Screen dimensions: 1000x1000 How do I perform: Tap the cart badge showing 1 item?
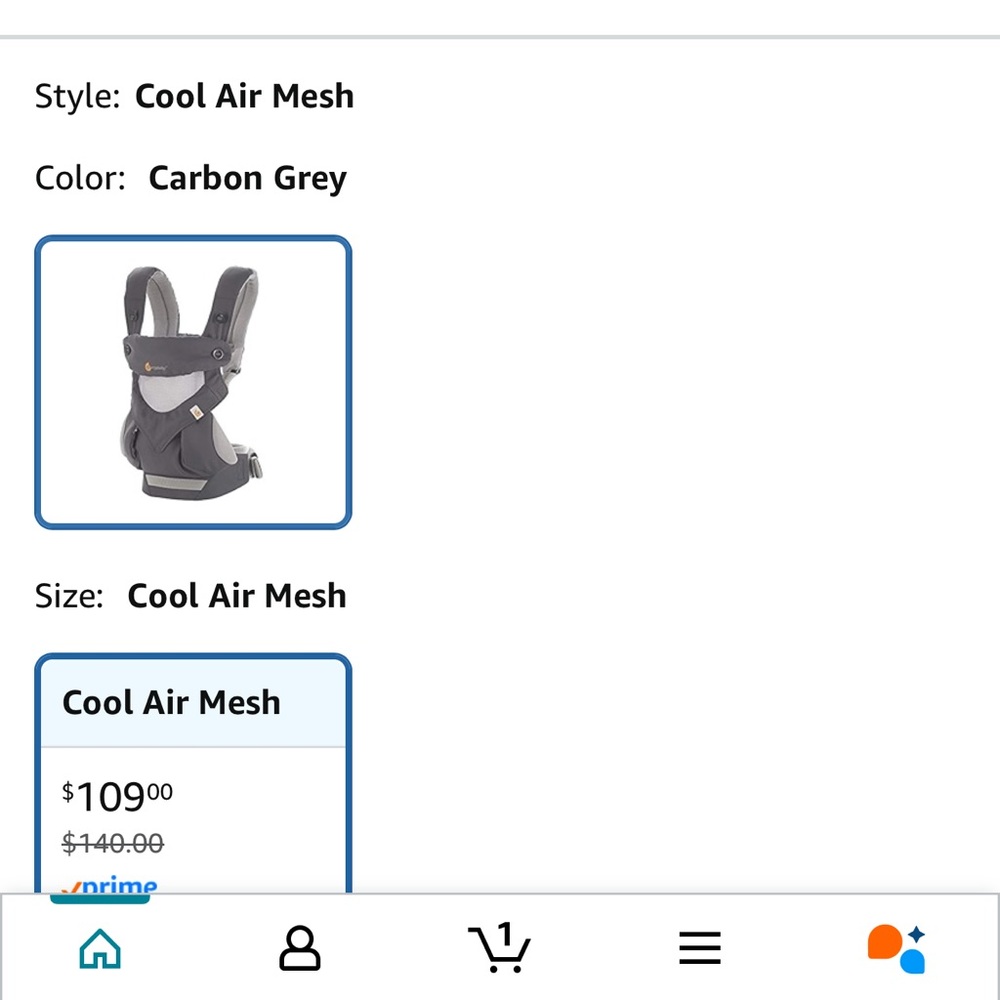[x=505, y=932]
